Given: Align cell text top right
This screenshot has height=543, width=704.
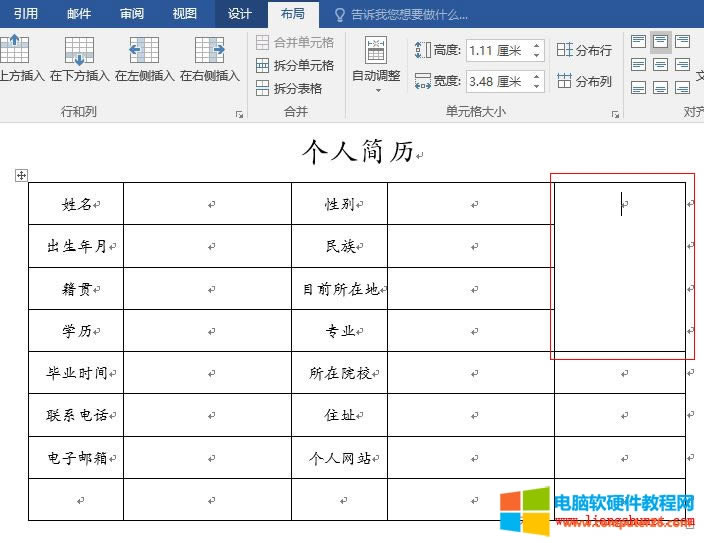Looking at the screenshot, I should pyautogui.click(x=682, y=41).
